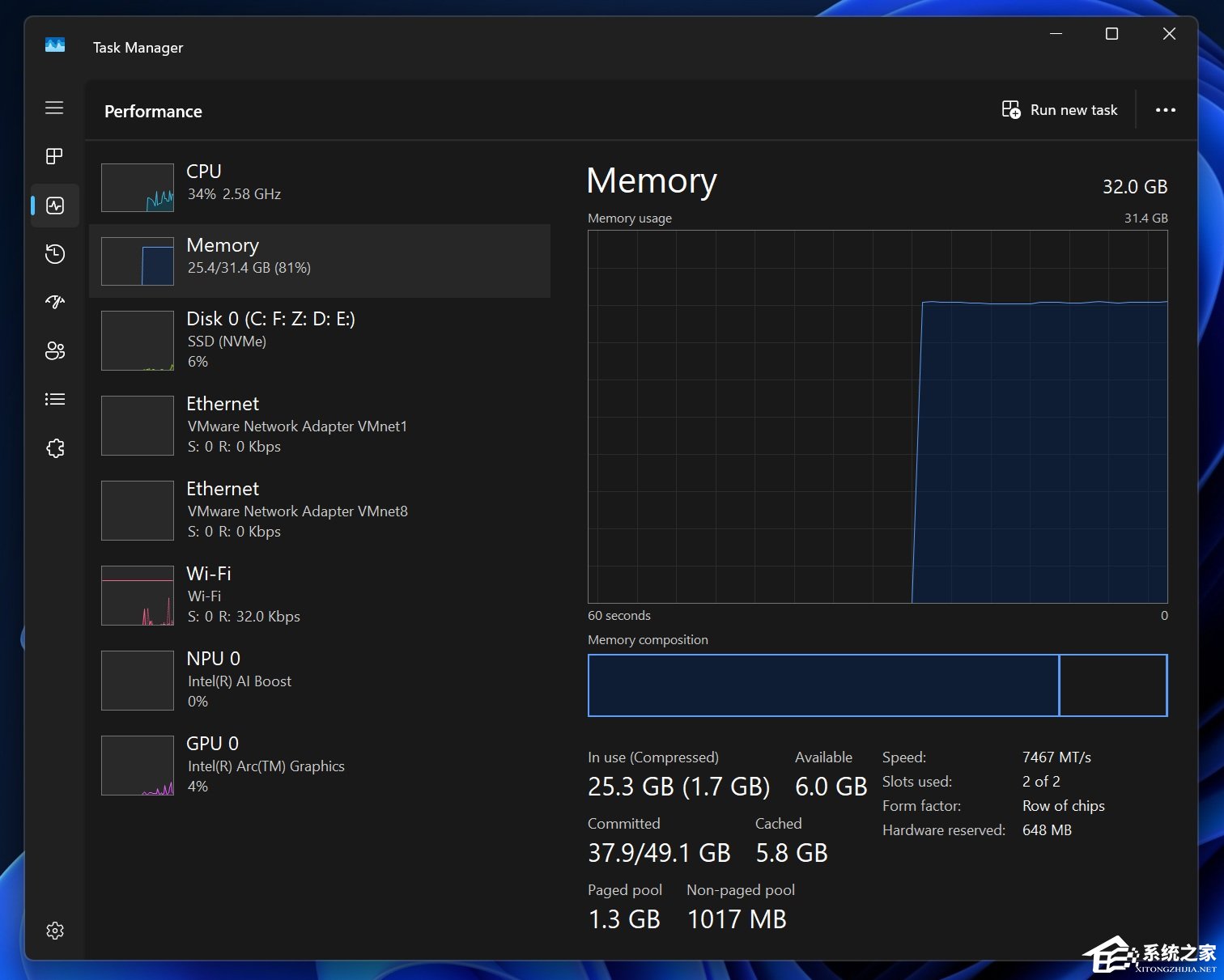Click the 1.3 GB Paged pool value

point(624,919)
